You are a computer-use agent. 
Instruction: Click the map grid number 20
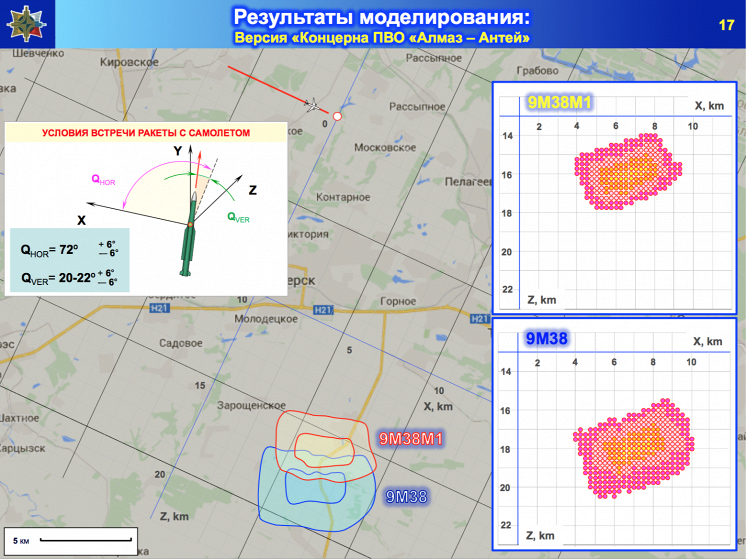tap(160, 474)
